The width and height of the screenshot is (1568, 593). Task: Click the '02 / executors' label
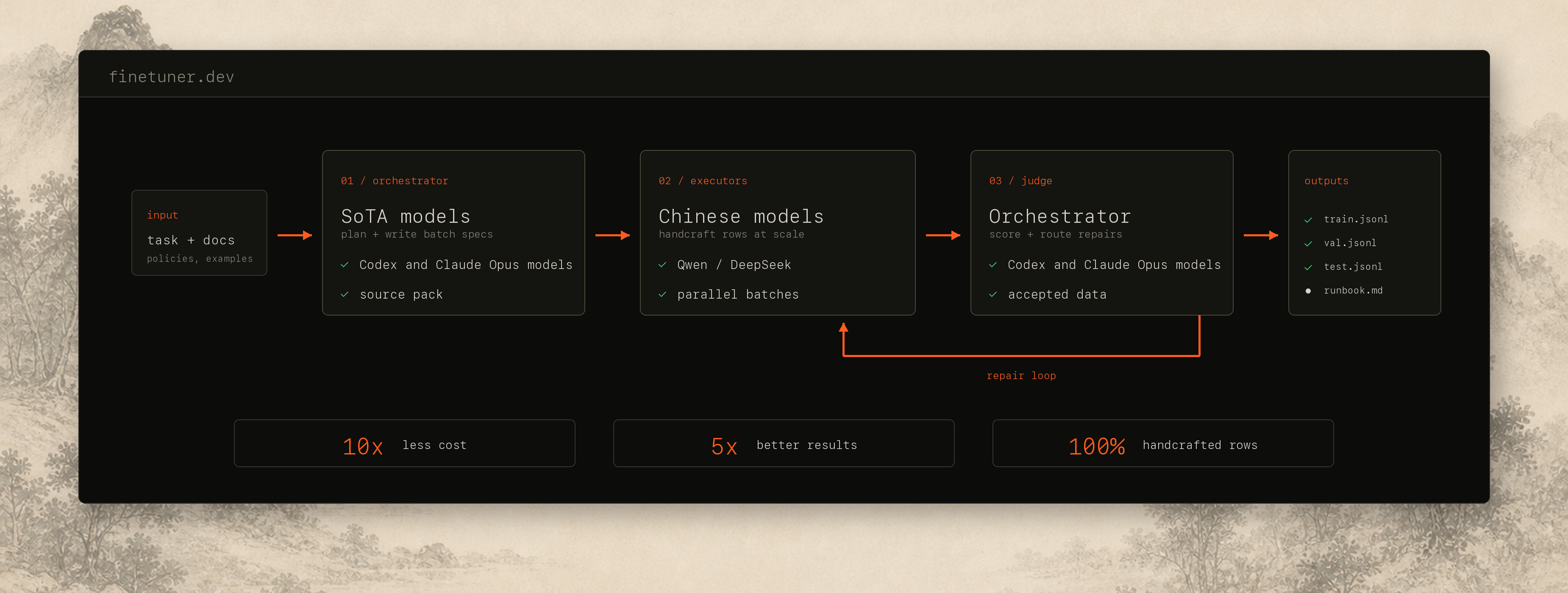click(x=703, y=180)
